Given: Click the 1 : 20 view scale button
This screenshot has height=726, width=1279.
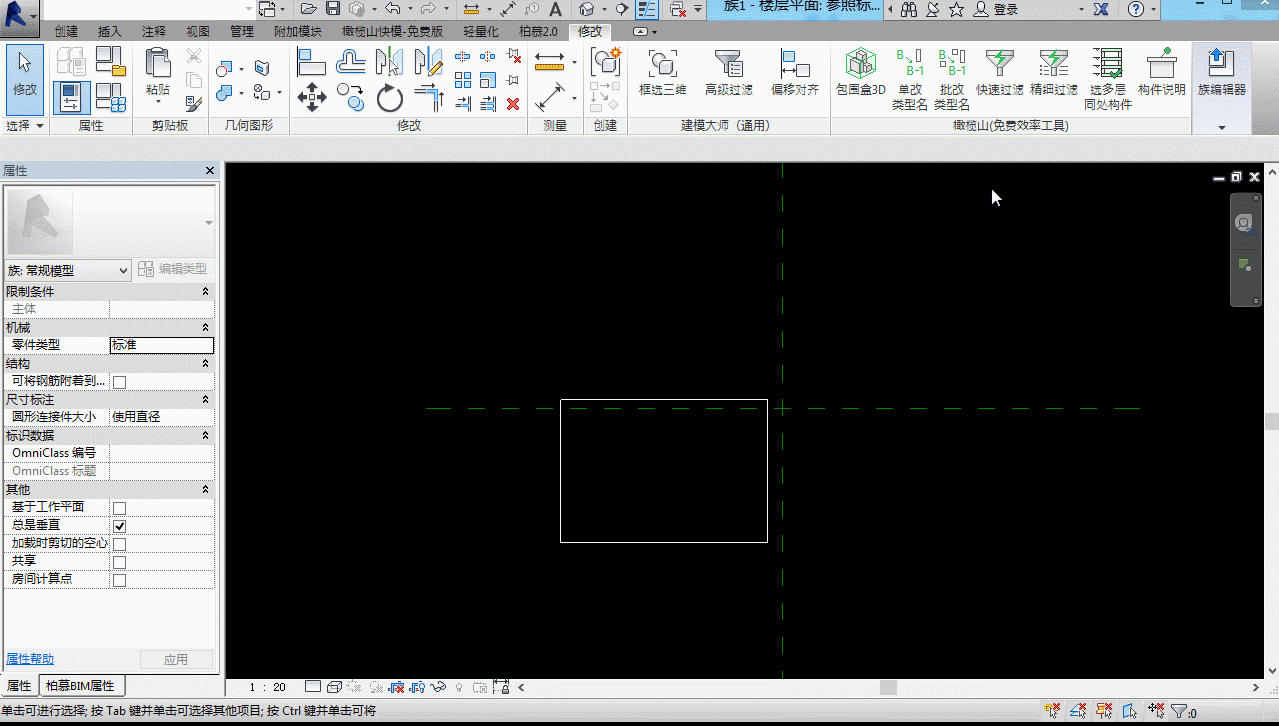Looking at the screenshot, I should pyautogui.click(x=267, y=687).
